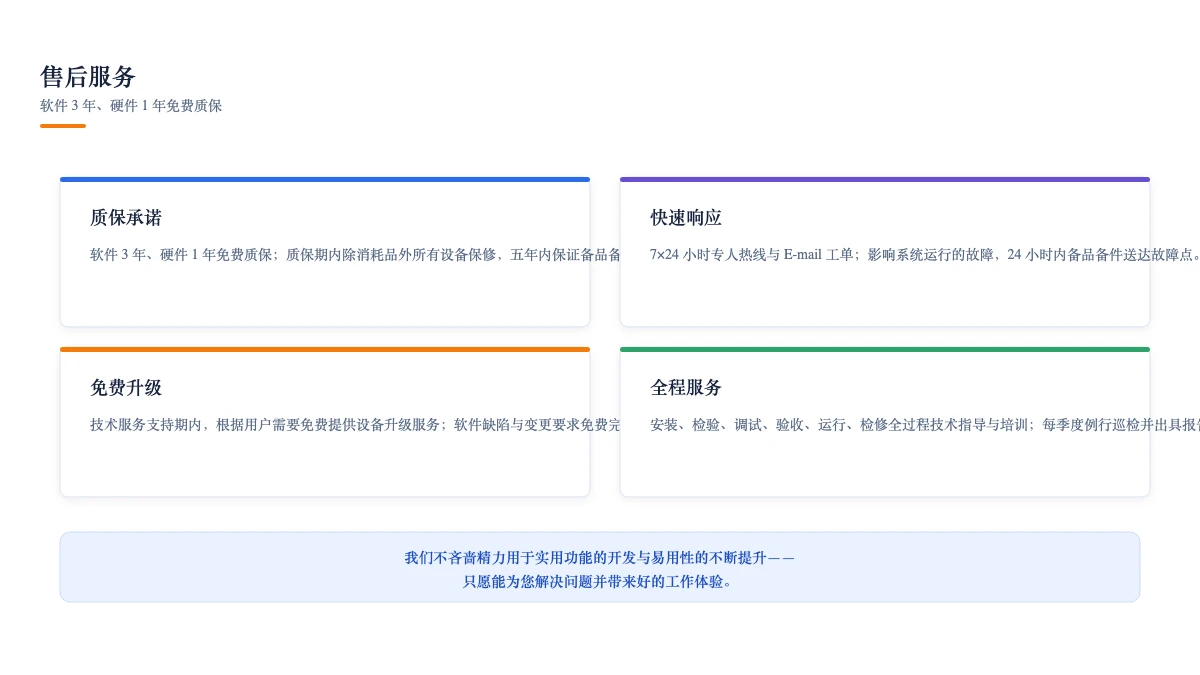The width and height of the screenshot is (1200, 675).
Task: Select the 质保承诺 card heading
Action: 126,218
